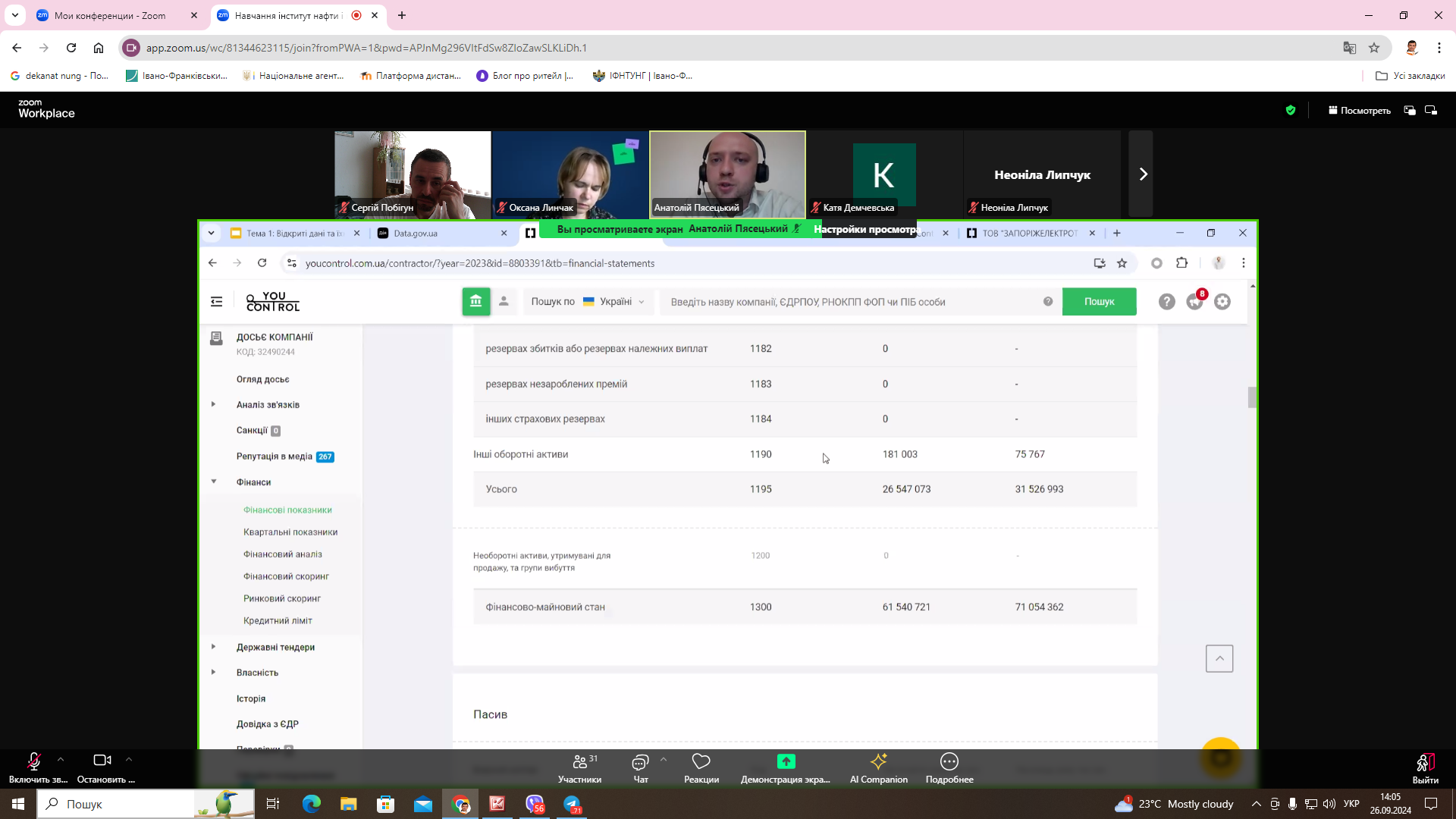Open Посмотреть view layout menu
The width and height of the screenshot is (1456, 819).
pos(1359,111)
